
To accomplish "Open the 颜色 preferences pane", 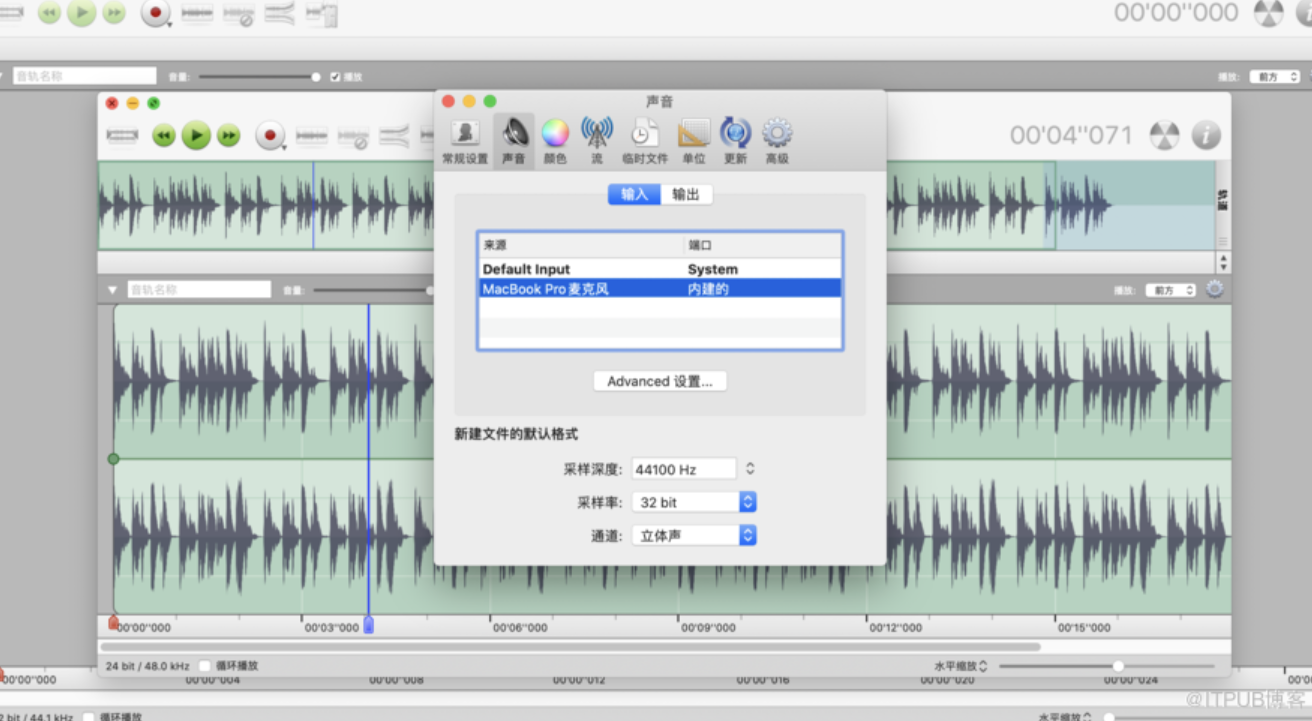I will 555,138.
